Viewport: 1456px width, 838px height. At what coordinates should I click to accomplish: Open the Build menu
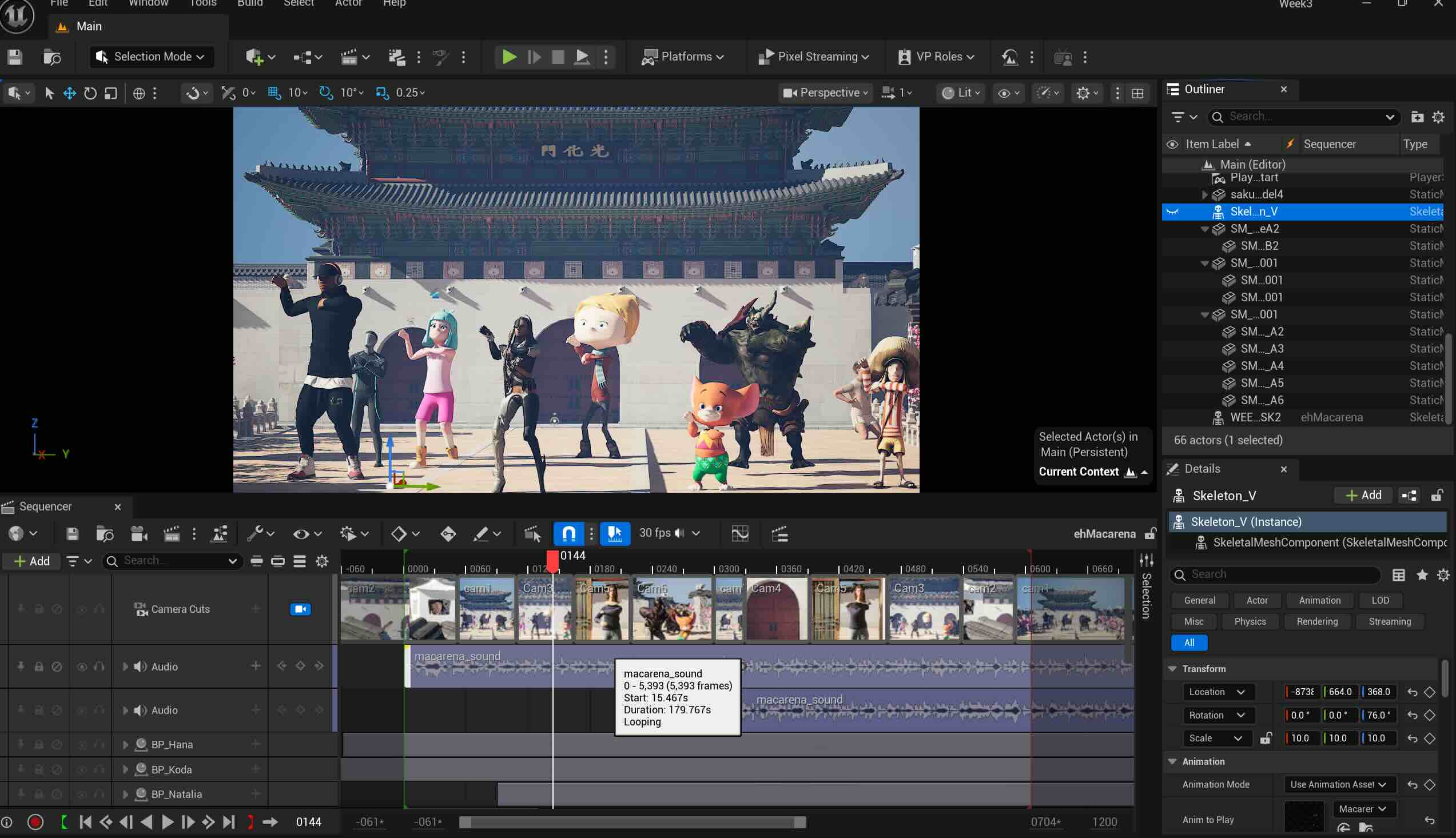tap(250, 3)
